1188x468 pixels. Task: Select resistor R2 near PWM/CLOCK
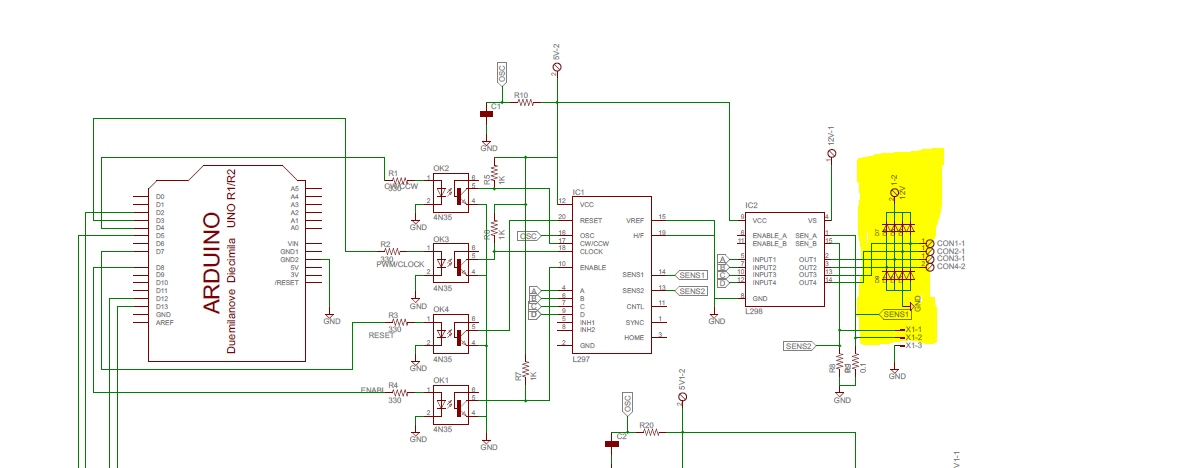point(393,251)
